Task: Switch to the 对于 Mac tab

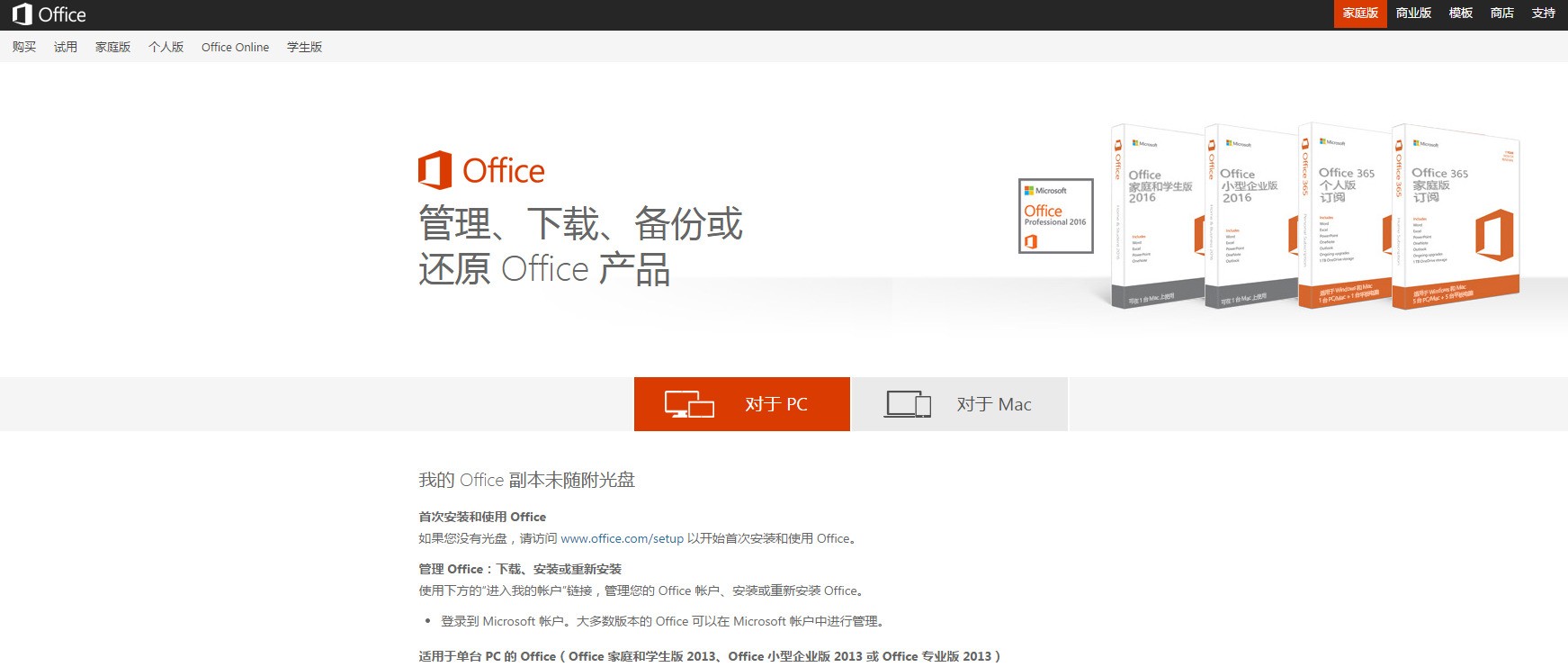Action: (x=960, y=404)
